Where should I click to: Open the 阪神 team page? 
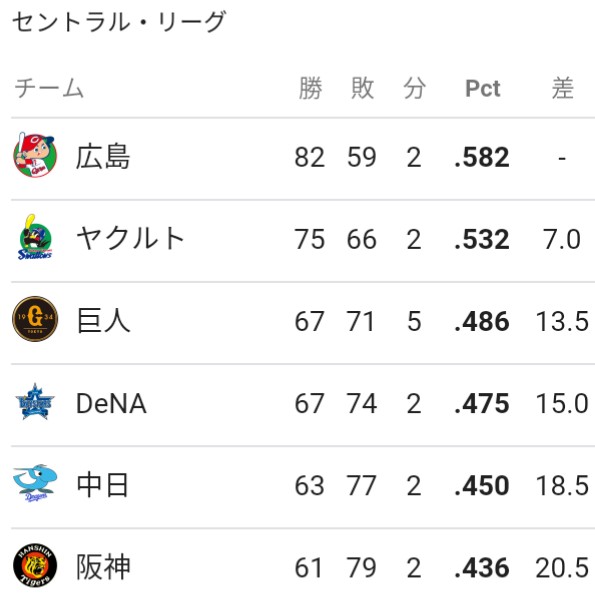[x=103, y=567]
